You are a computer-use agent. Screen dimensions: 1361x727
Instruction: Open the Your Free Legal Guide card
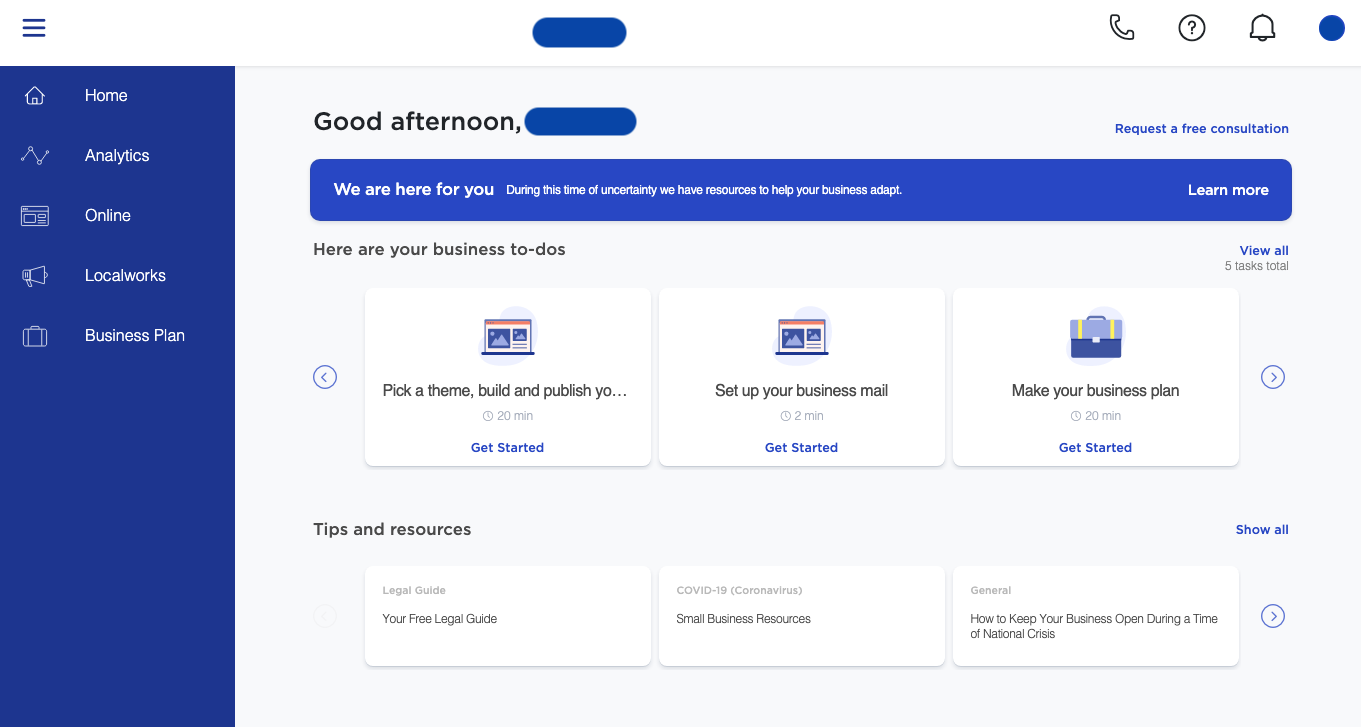coord(507,616)
